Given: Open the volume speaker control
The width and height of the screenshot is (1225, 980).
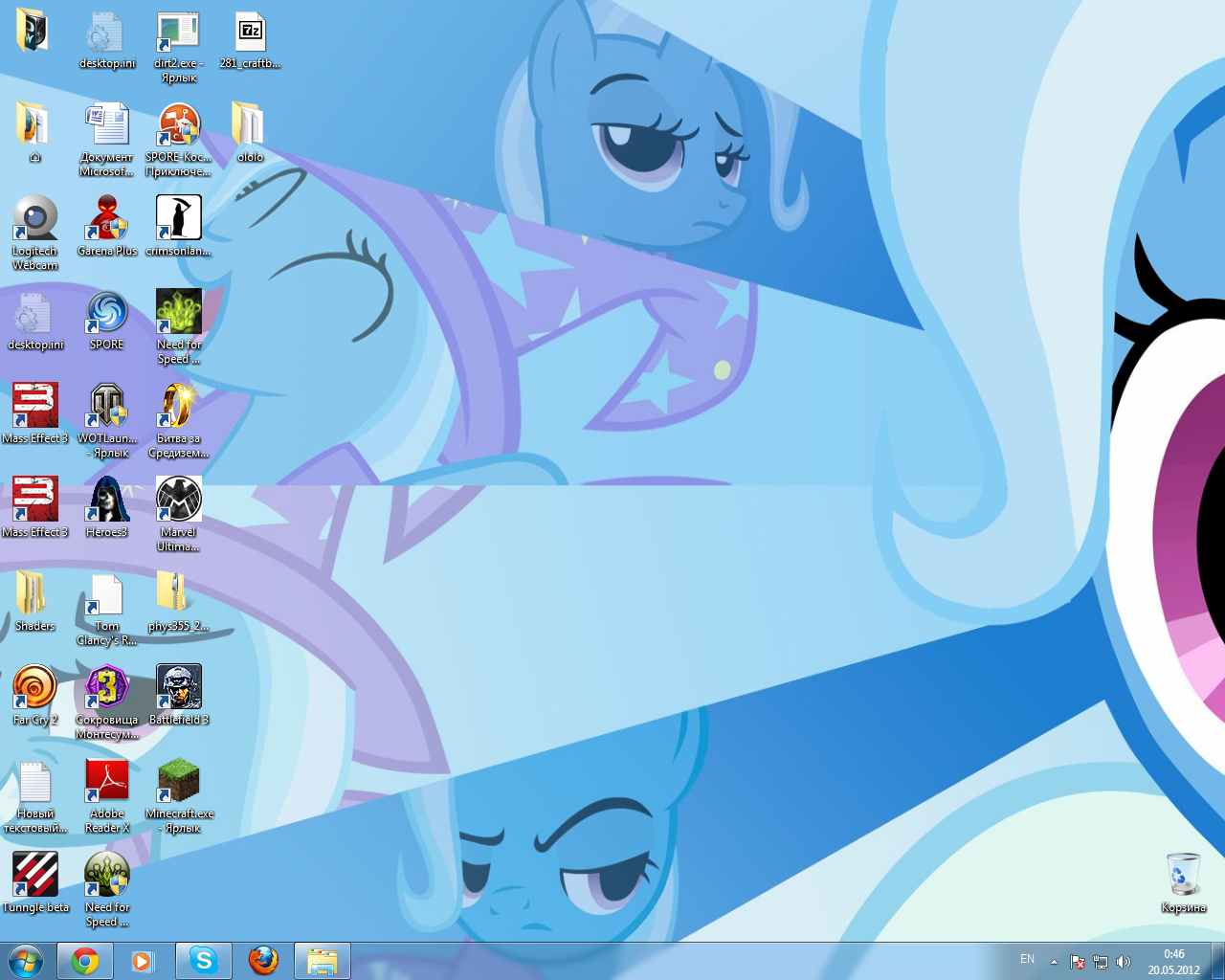Looking at the screenshot, I should [1124, 962].
